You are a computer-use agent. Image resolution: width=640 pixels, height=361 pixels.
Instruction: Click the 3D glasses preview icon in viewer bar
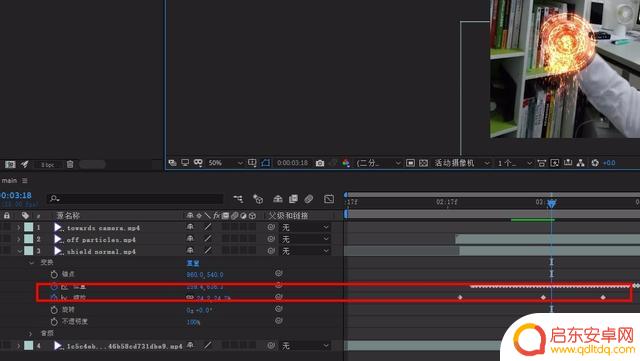[x=198, y=163]
